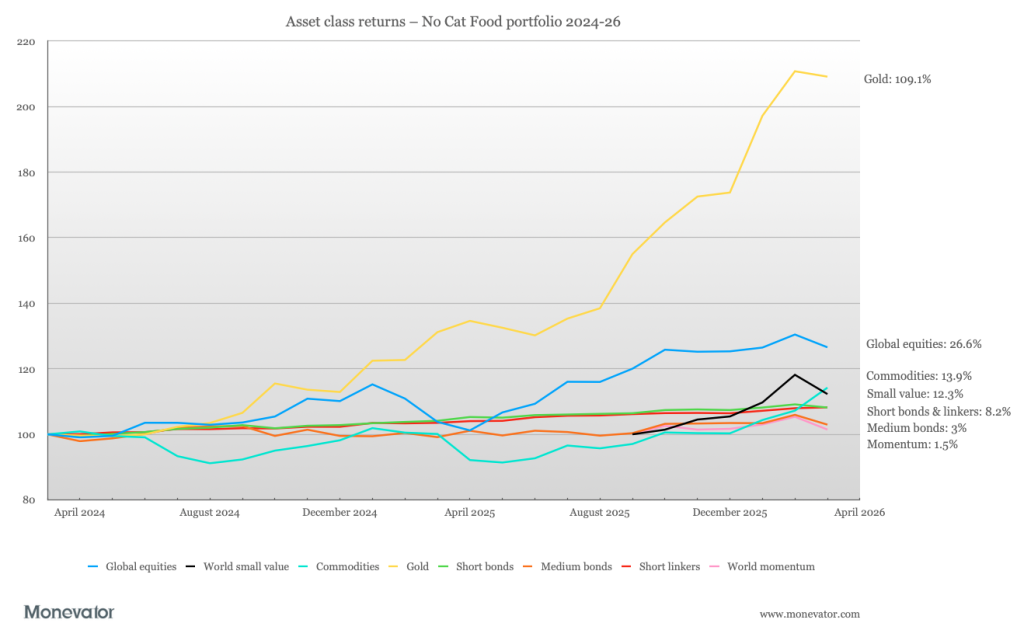
Task: Select the 'Short bonds & linkers: 8.2%' label
Action: point(938,411)
